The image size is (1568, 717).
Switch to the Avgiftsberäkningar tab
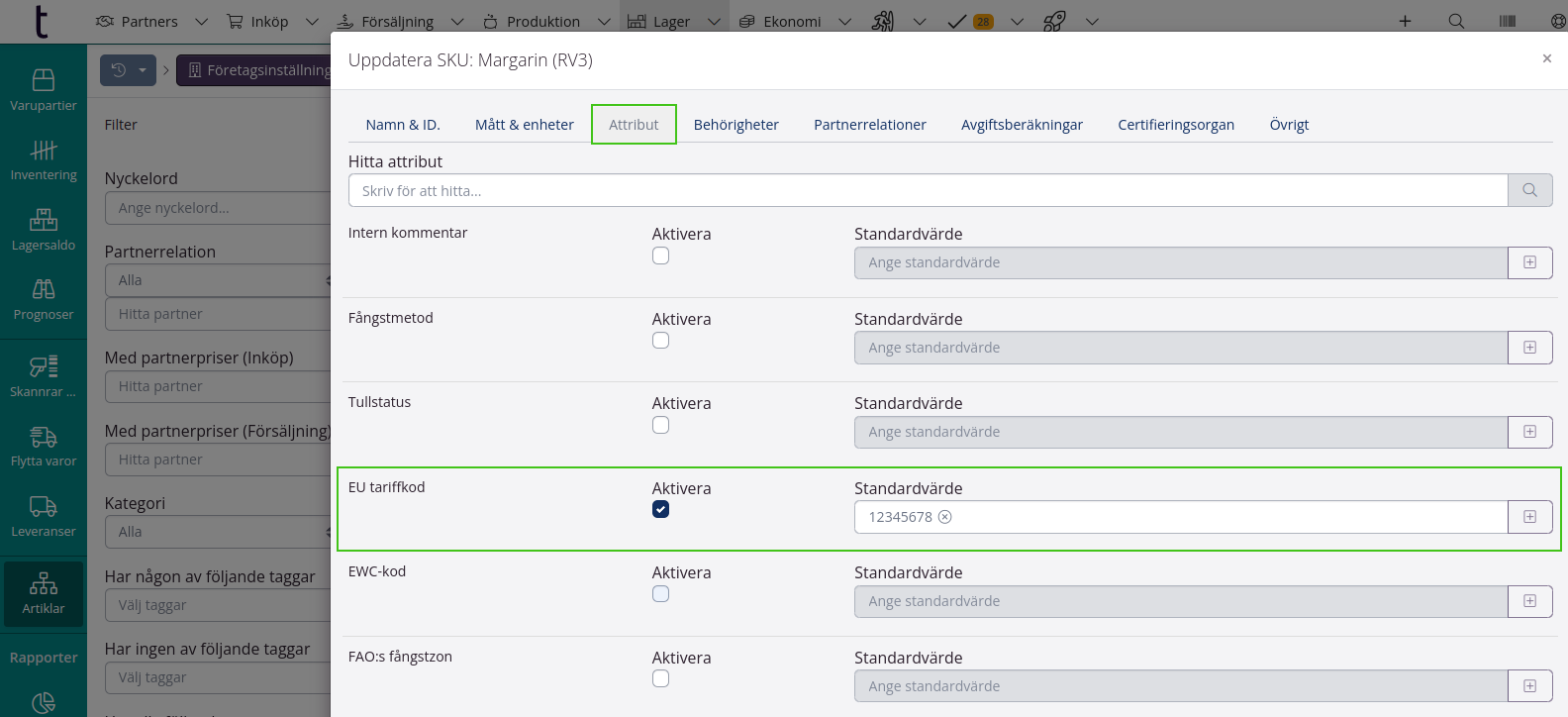(1022, 125)
